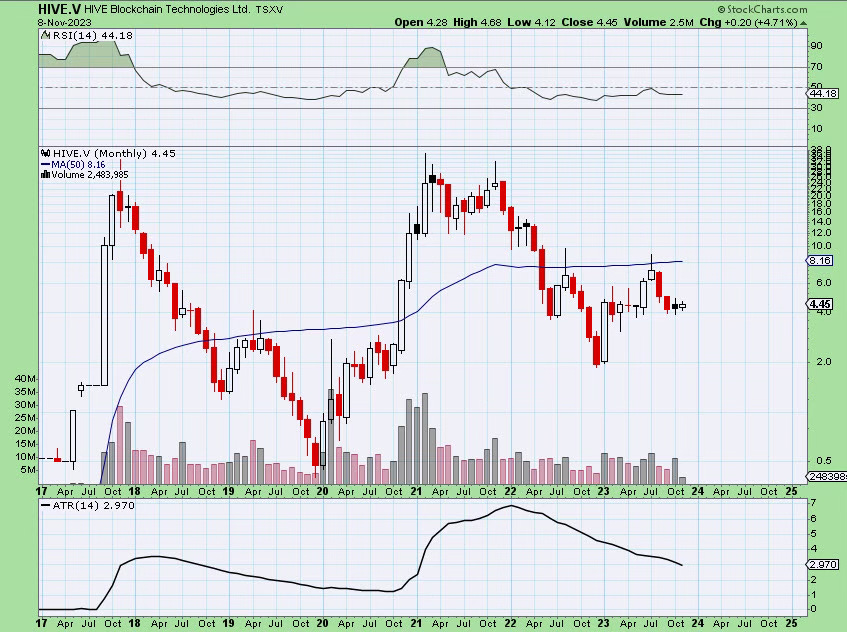This screenshot has width=847, height=632.
Task: Click year 21 on the price chart time axis
Action: (416, 492)
